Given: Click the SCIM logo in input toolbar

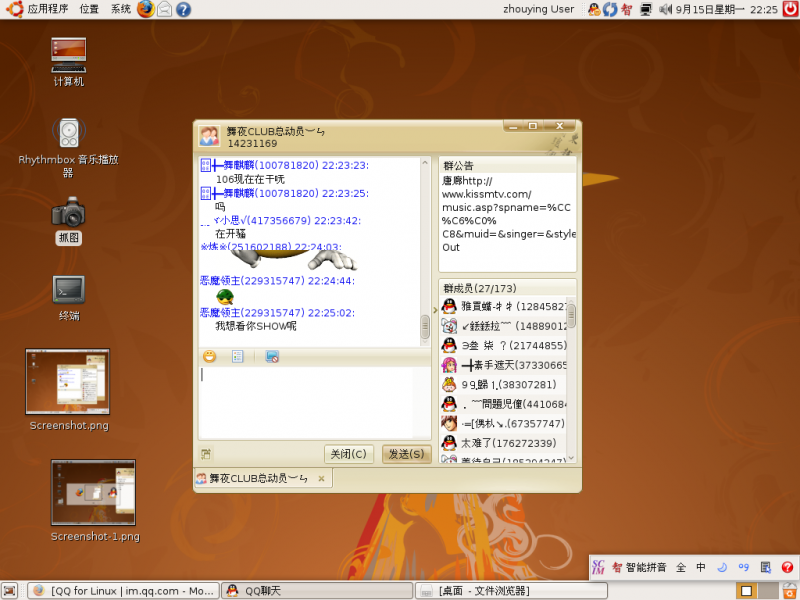Looking at the screenshot, I should [x=598, y=567].
